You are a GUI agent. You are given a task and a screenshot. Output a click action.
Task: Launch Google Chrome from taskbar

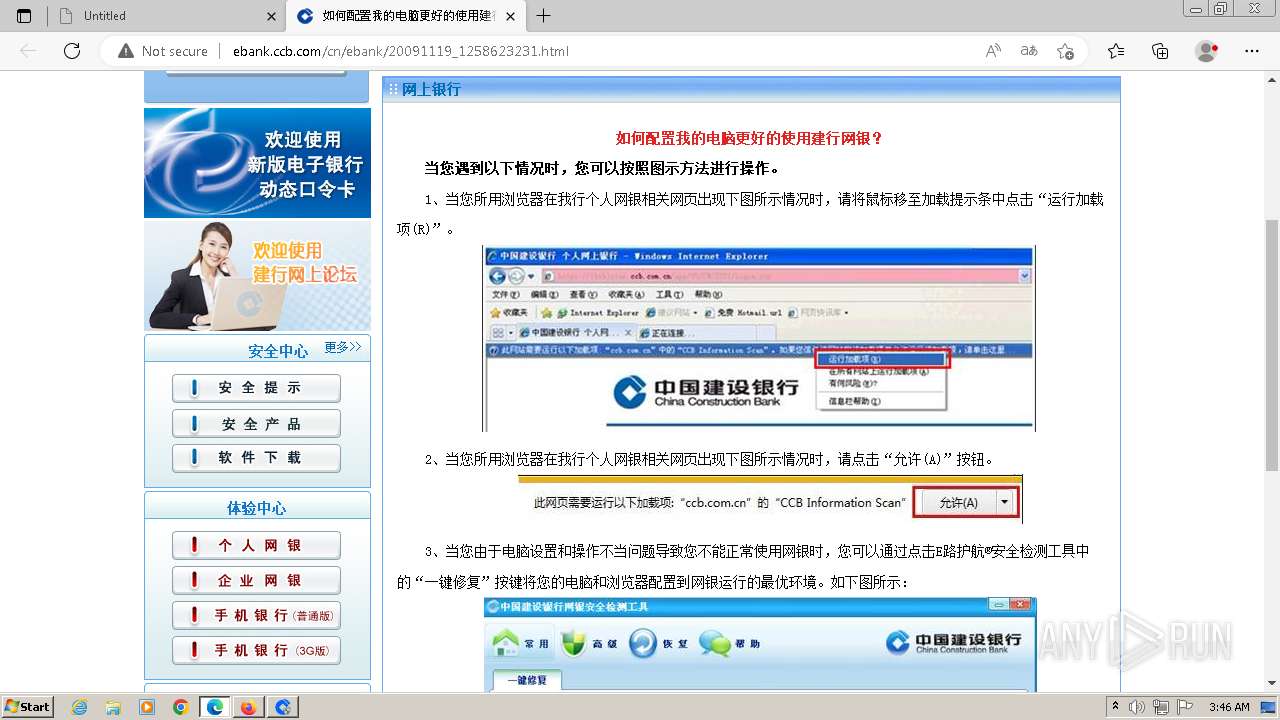[x=181, y=707]
